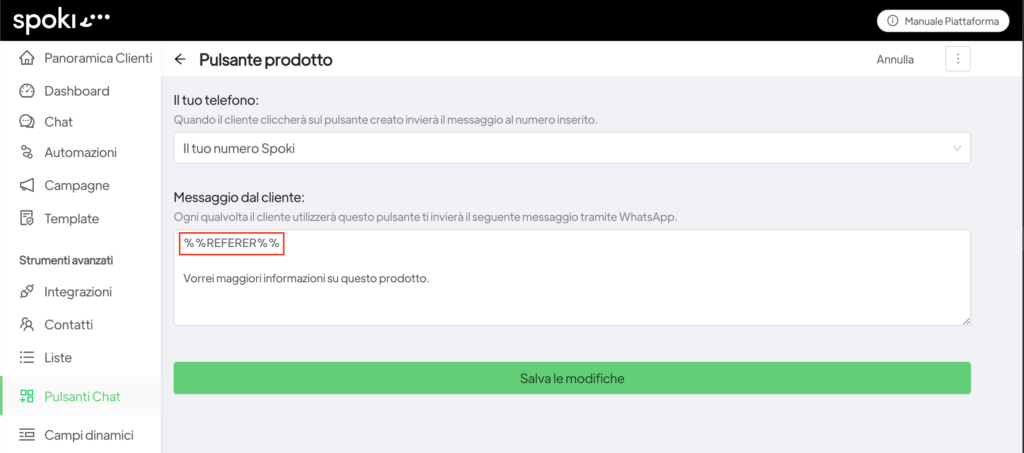Click the Annulla link
Screen dimensions: 1024x453
(x=895, y=60)
